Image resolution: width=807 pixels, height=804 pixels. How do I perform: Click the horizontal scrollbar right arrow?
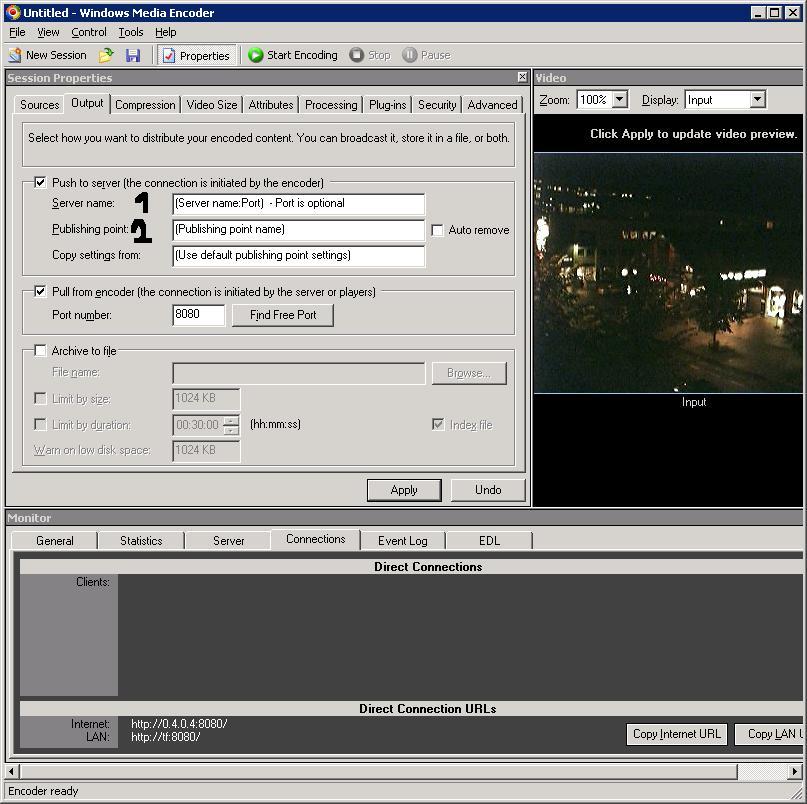point(795,771)
